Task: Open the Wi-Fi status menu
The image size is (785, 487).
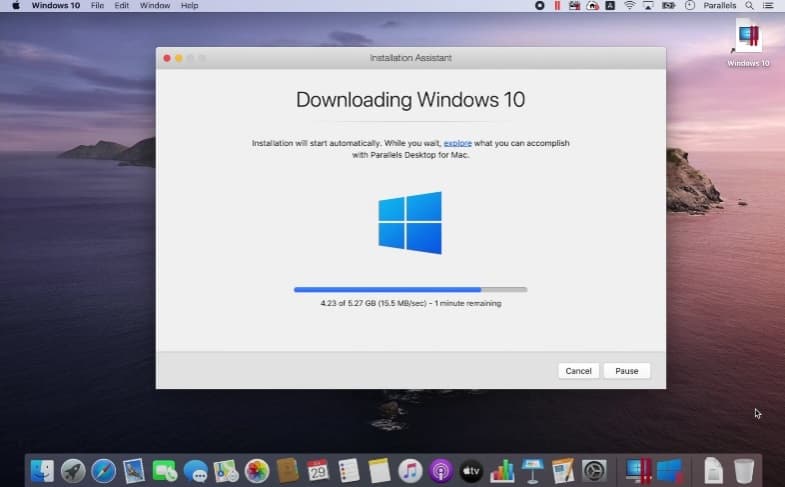Action: point(629,6)
